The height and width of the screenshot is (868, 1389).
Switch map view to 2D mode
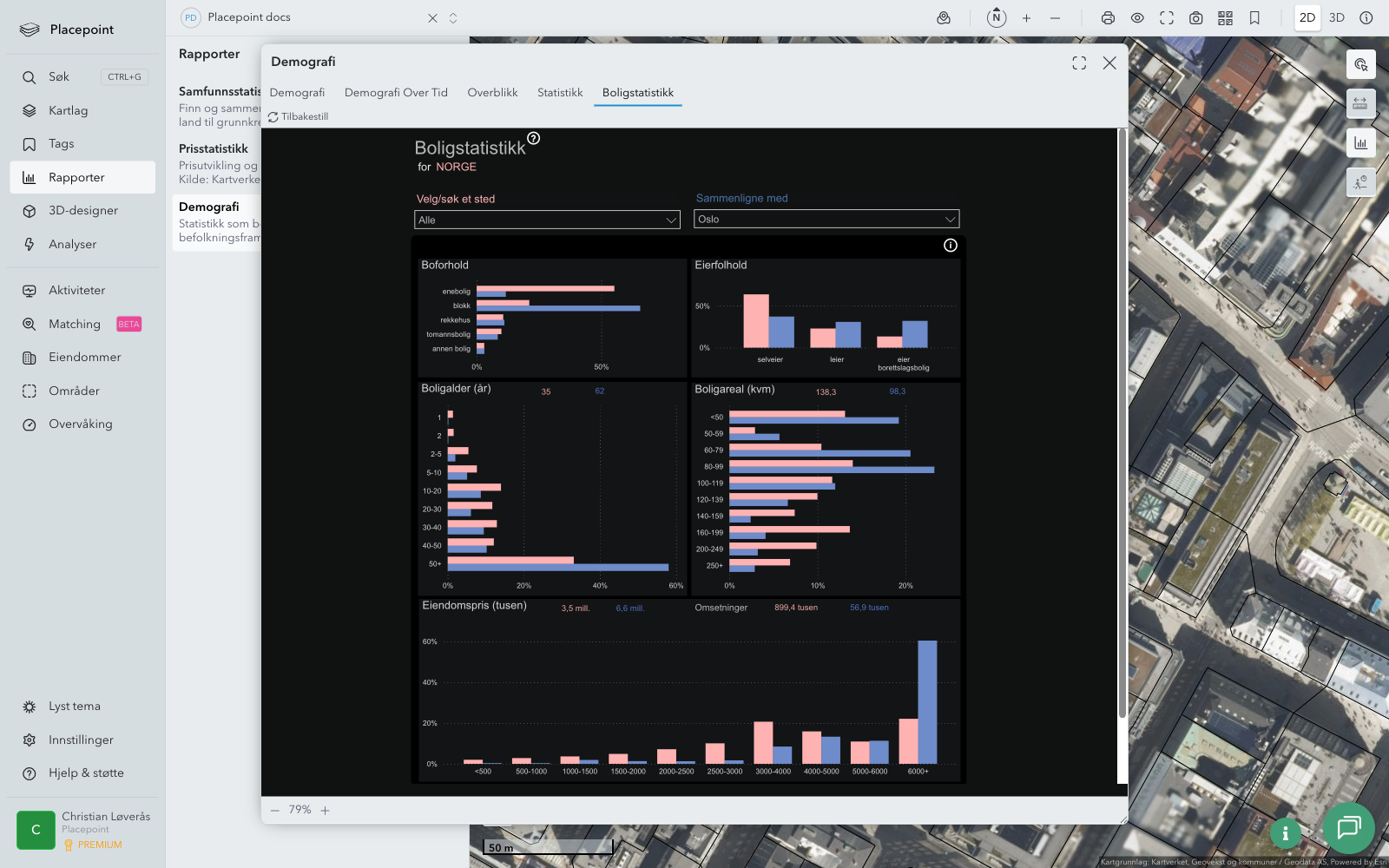1307,18
